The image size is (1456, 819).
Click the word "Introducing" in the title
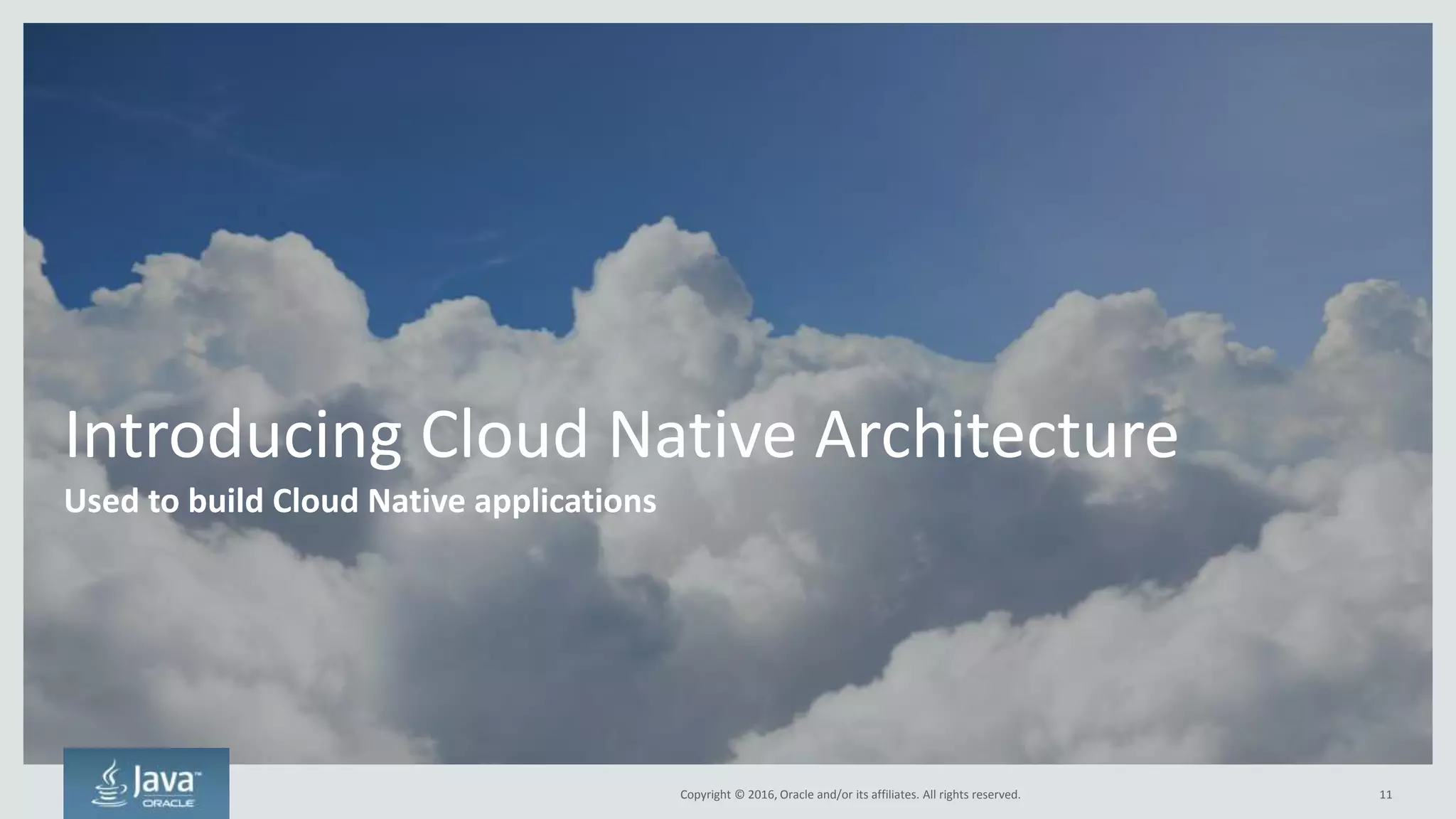232,435
